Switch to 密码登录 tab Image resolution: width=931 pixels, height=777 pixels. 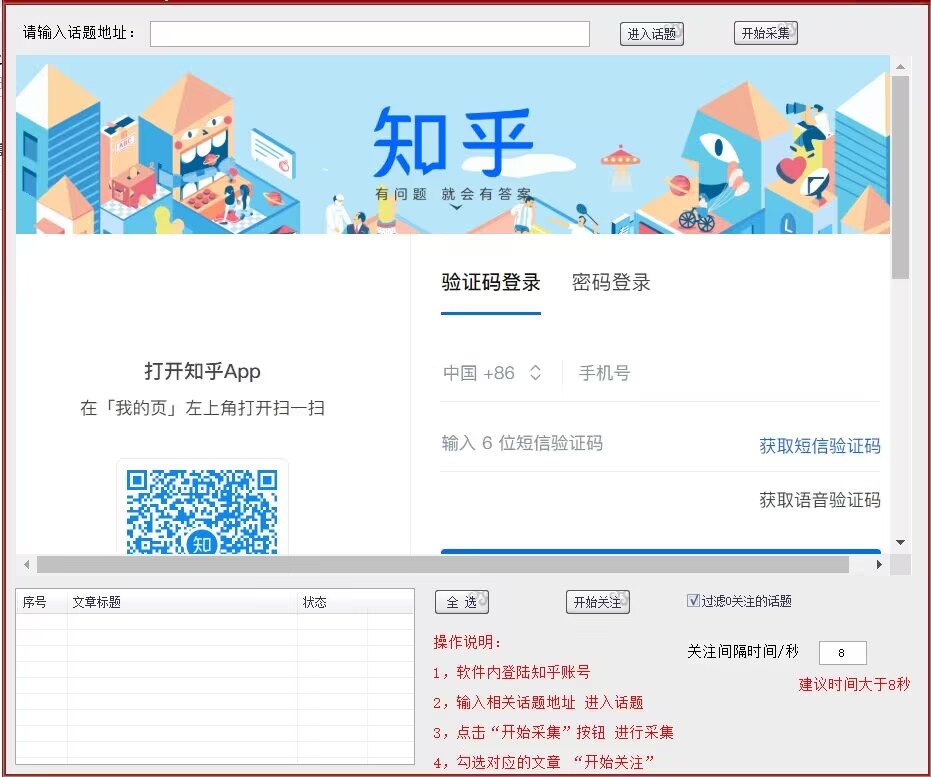coord(611,283)
